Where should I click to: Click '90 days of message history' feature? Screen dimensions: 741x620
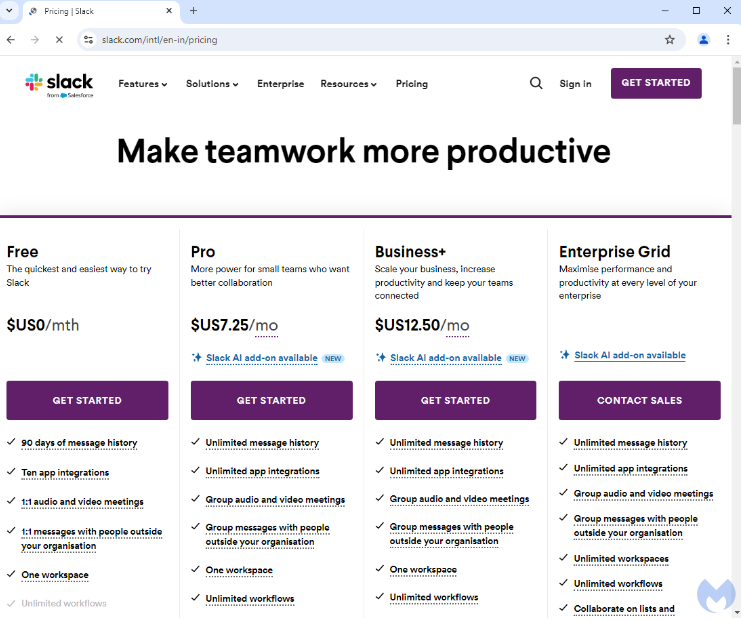point(79,443)
